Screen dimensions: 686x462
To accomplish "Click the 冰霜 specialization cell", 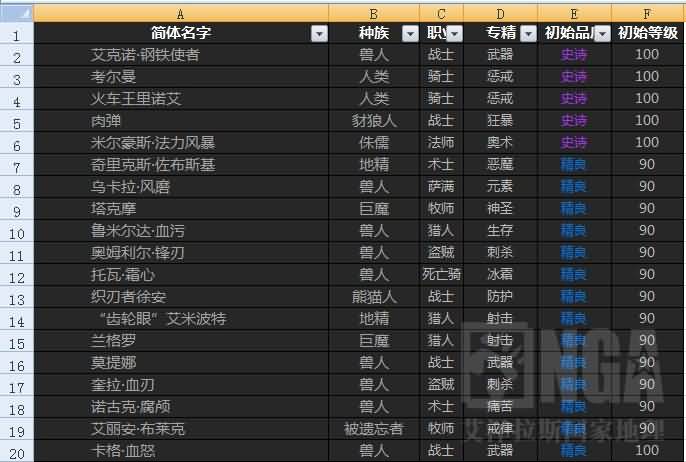I will (x=500, y=275).
